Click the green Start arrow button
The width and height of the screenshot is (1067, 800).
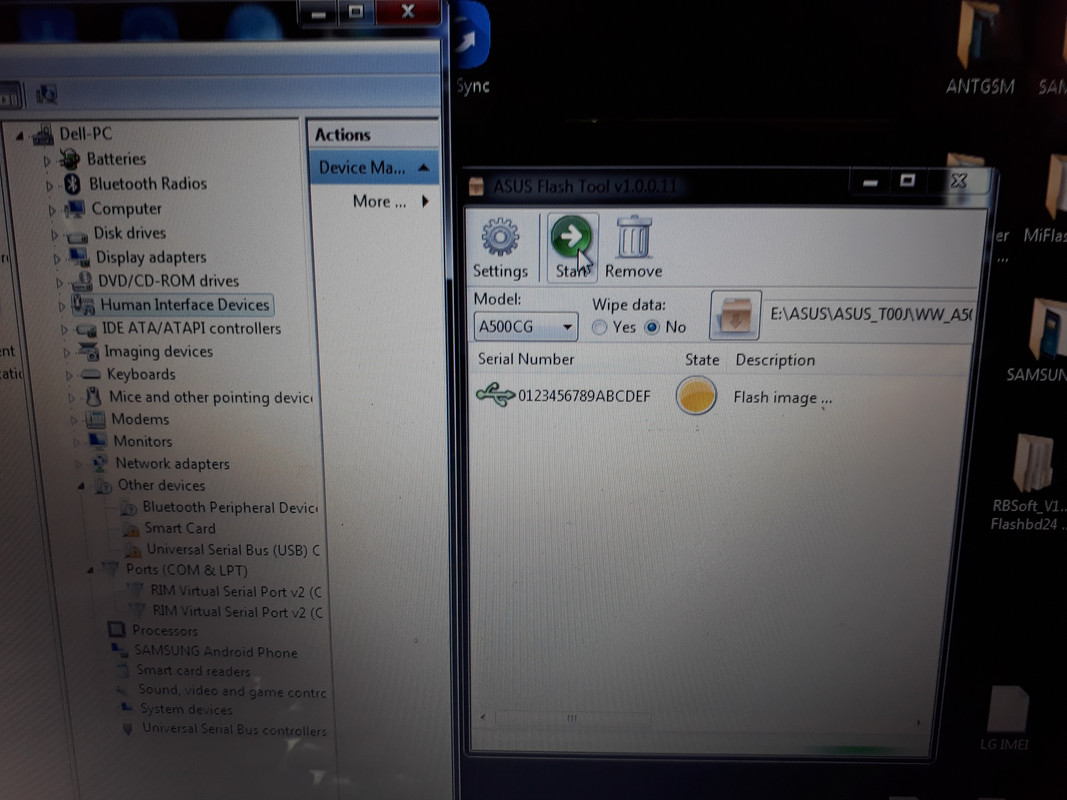[572, 247]
